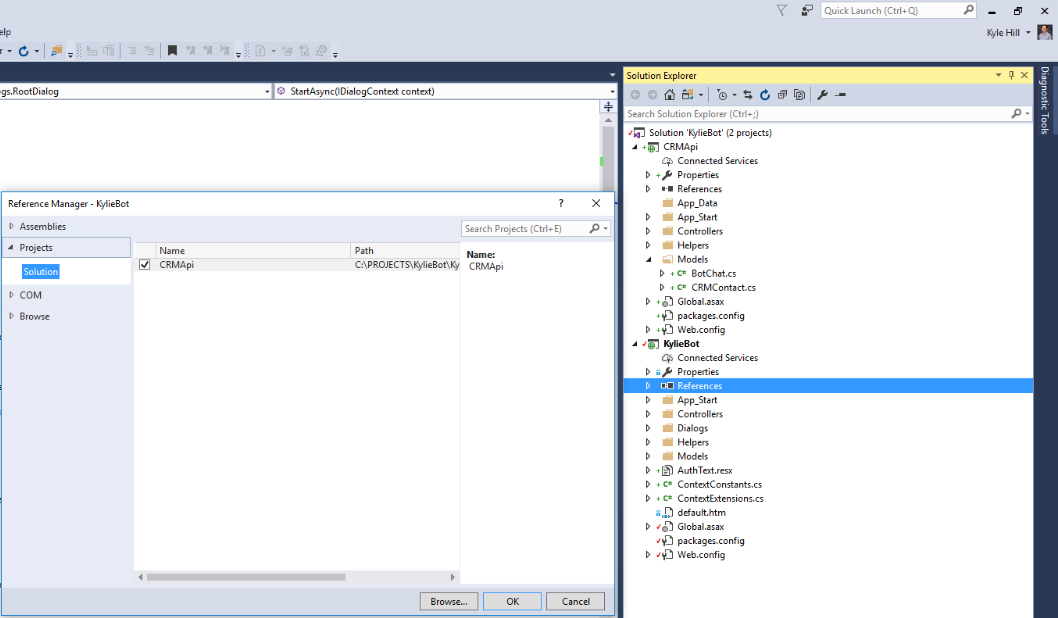Click magnifier in Search Solution Explorer box

[x=1016, y=113]
